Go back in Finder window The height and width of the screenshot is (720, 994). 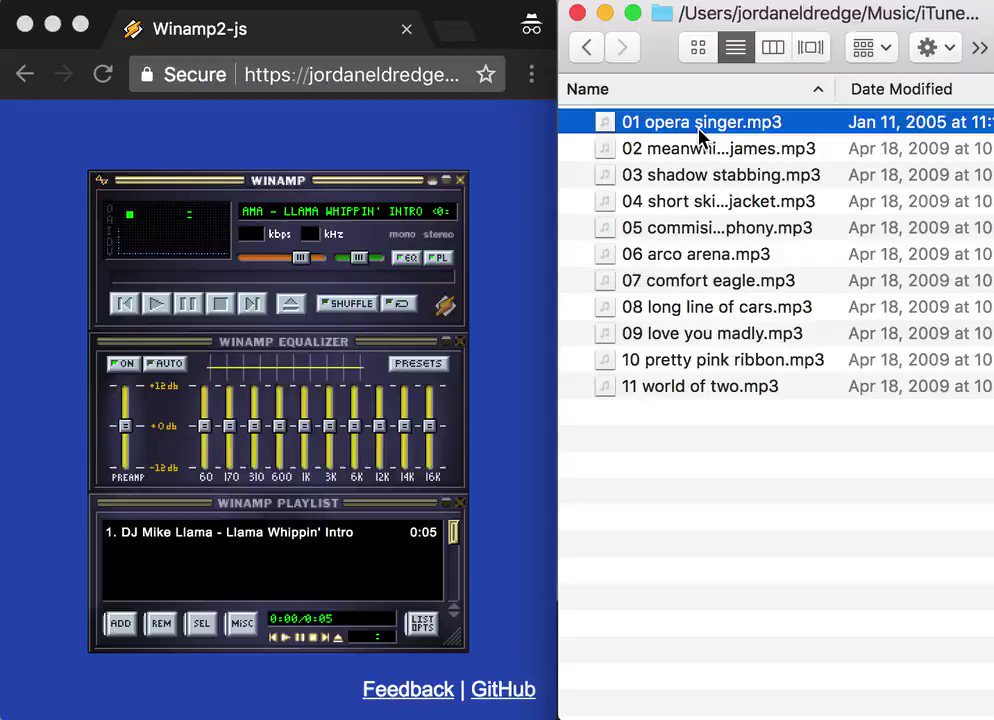(x=587, y=47)
